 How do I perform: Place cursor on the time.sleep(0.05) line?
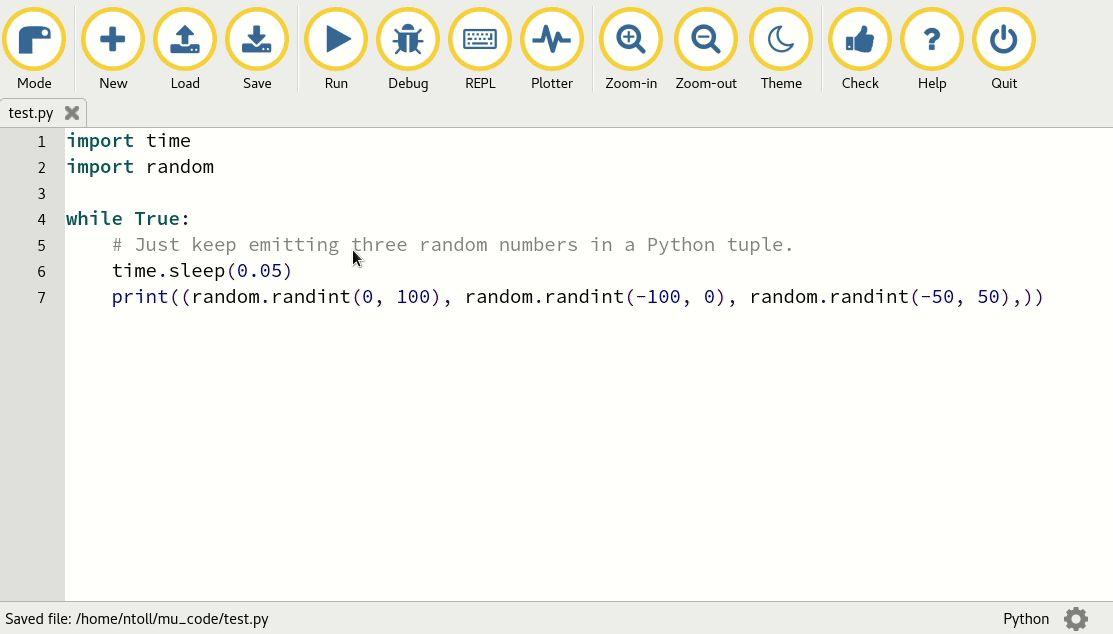[202, 271]
